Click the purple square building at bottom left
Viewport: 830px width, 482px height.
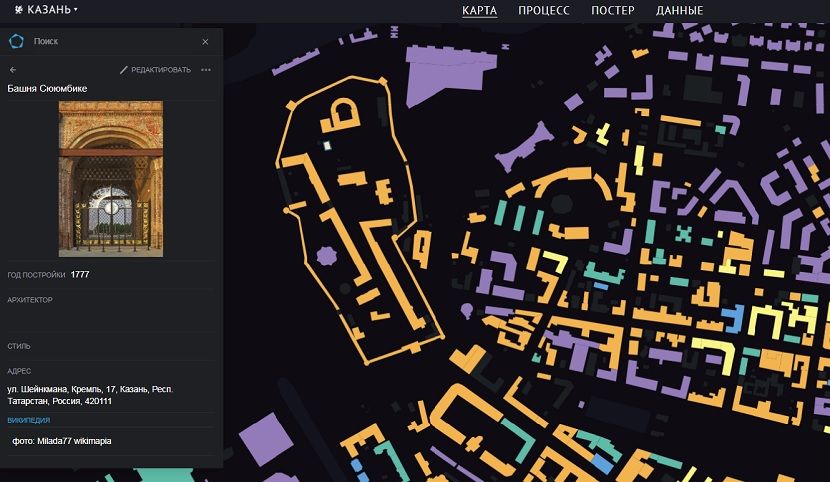point(266,438)
